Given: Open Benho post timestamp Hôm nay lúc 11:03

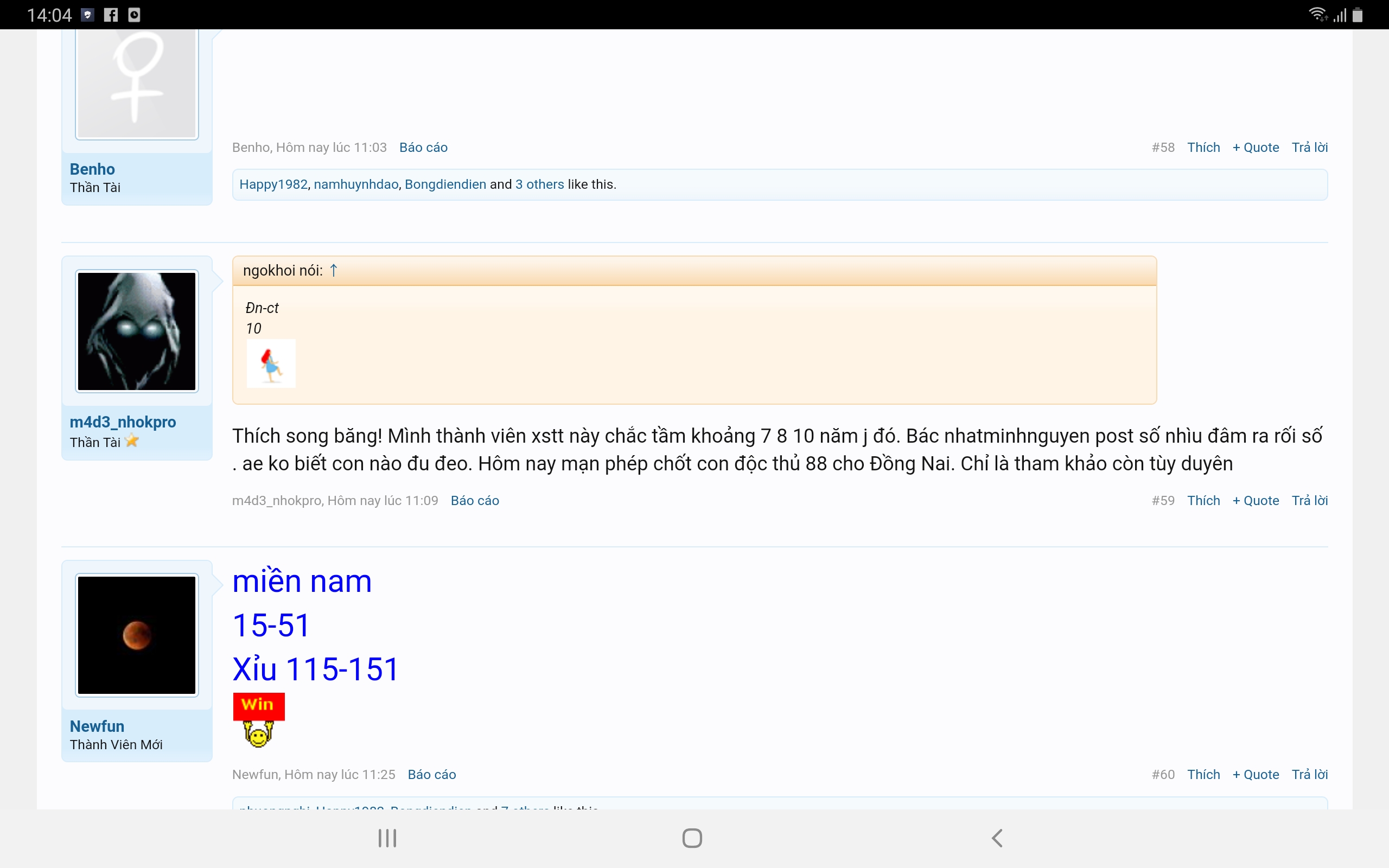Looking at the screenshot, I should pyautogui.click(x=331, y=148).
